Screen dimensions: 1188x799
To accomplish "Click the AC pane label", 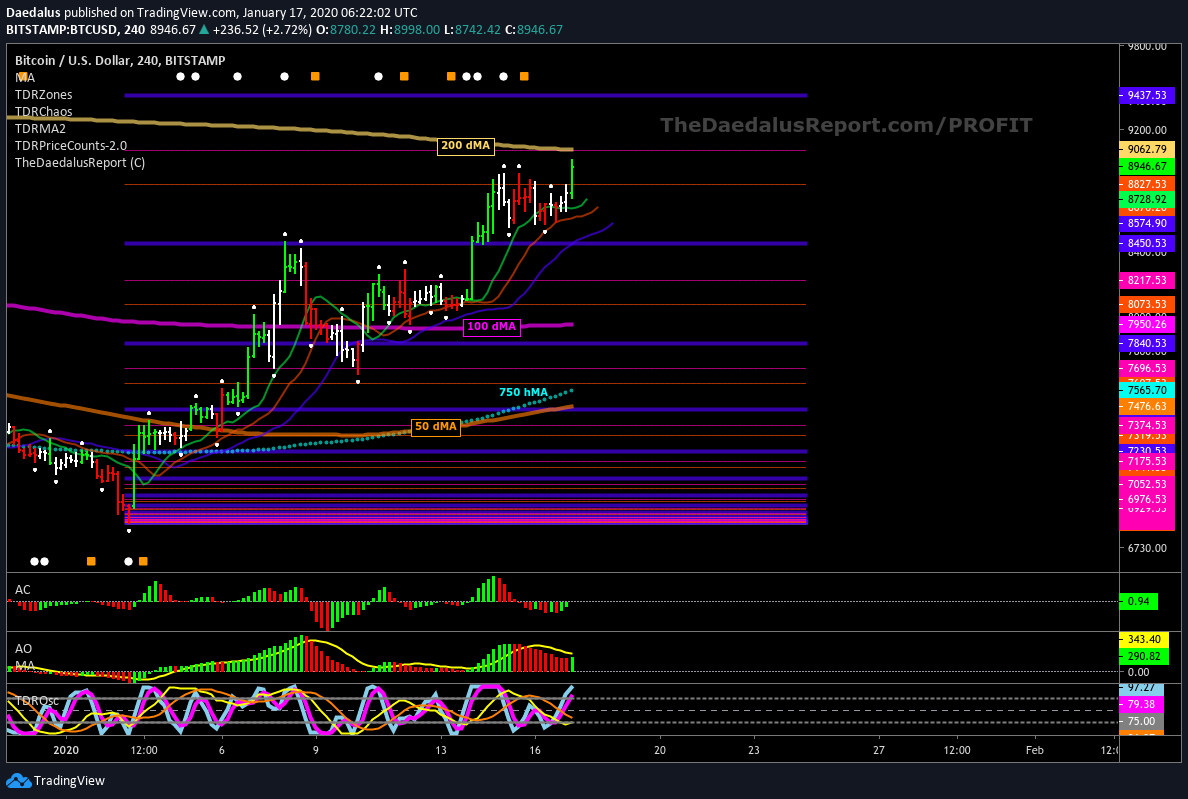I will coord(23,589).
